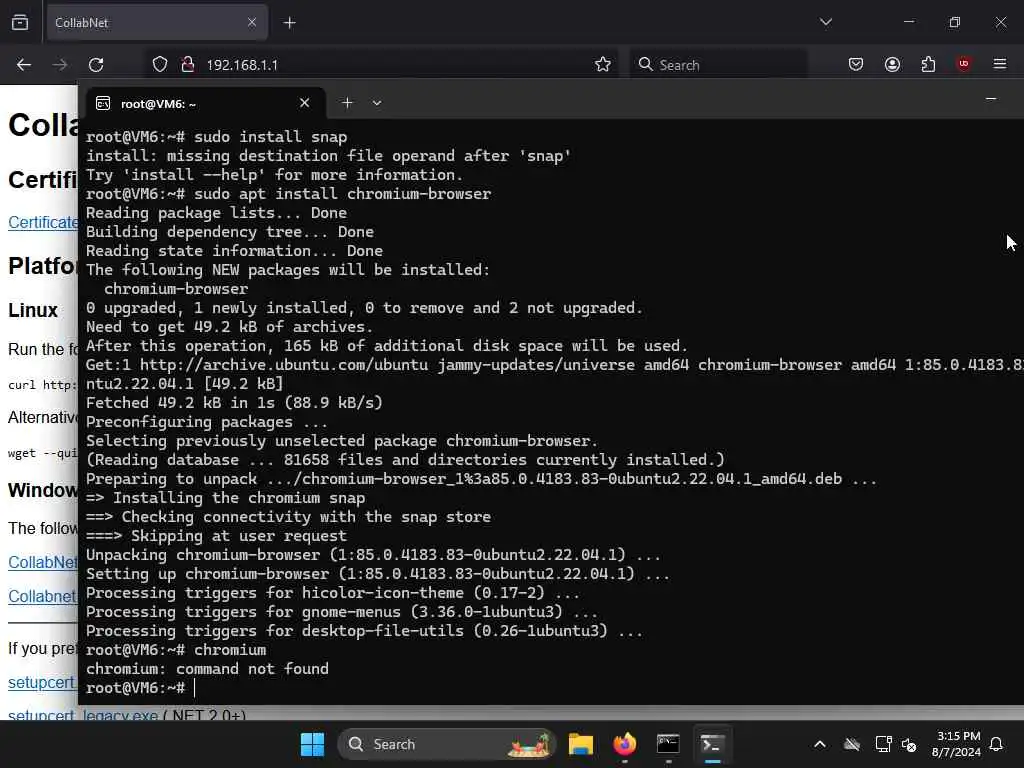Select the CollabNet browser tab
This screenshot has height=768, width=1024.
pos(157,23)
